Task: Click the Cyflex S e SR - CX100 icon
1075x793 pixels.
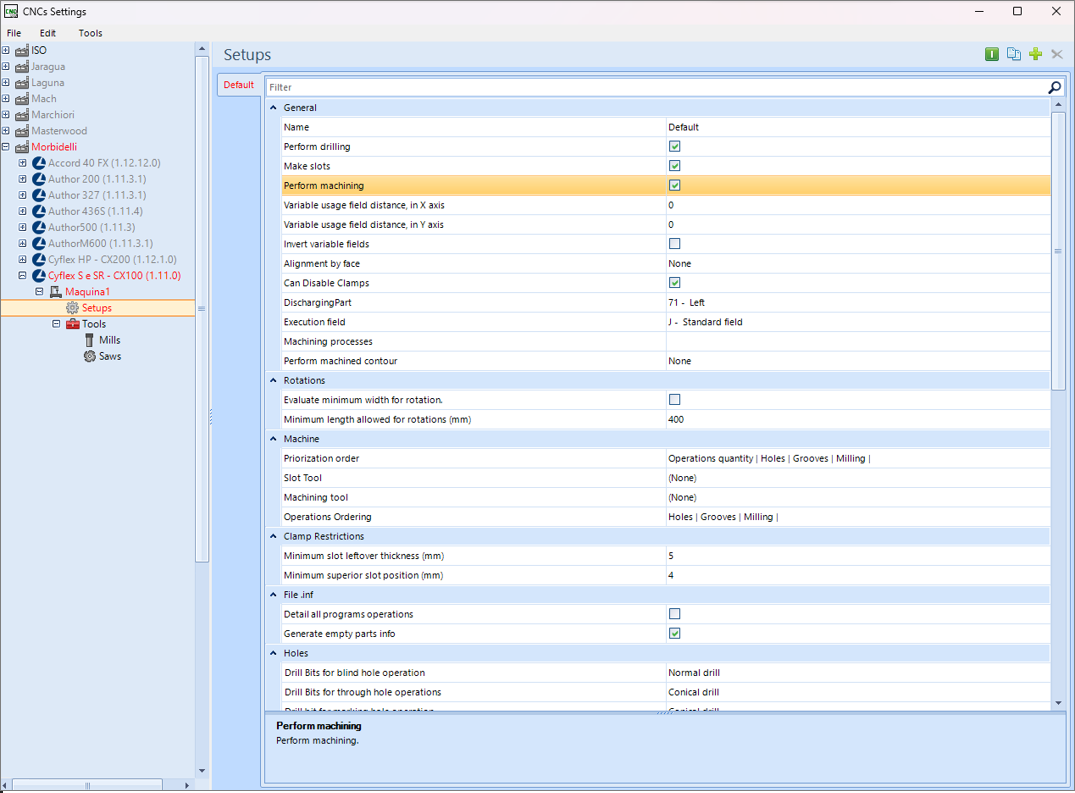Action: (x=39, y=276)
